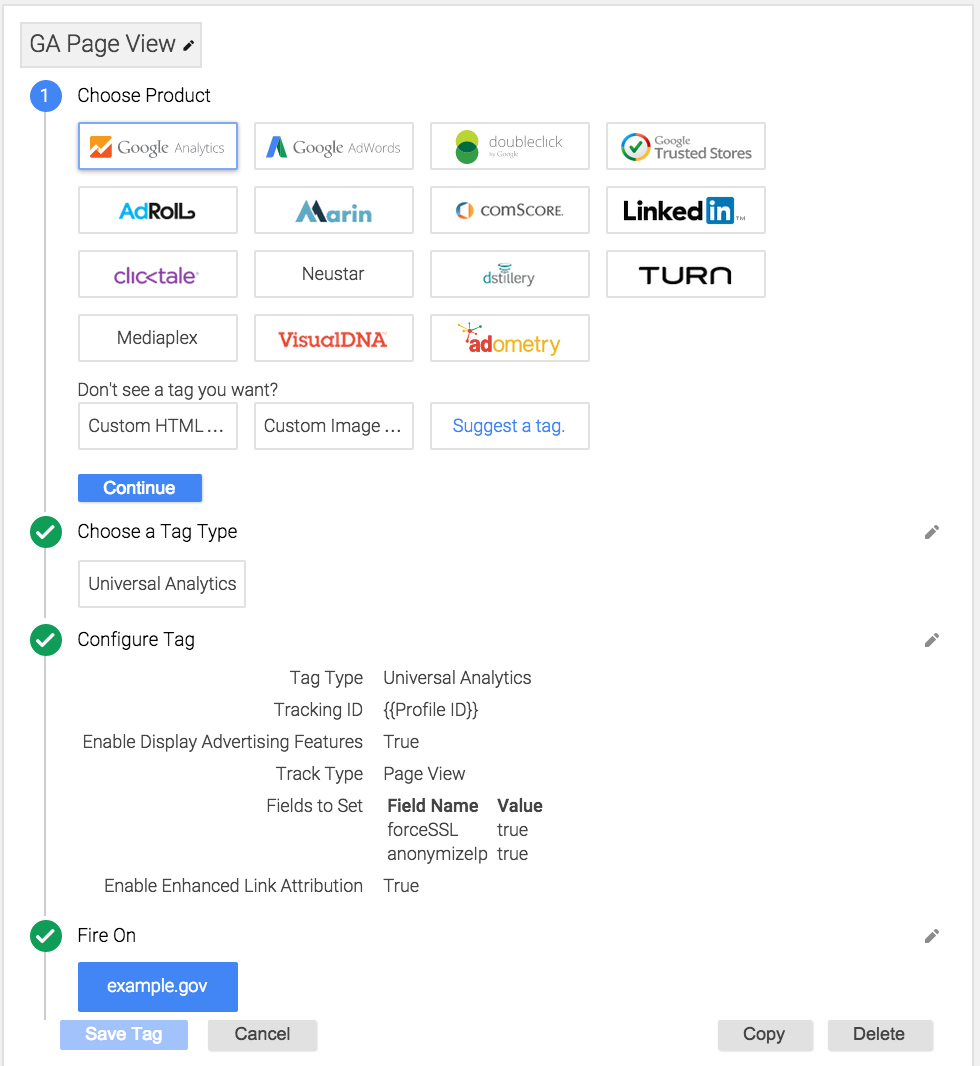The width and height of the screenshot is (980, 1066).
Task: Click the Choose Product heading
Action: click(144, 95)
